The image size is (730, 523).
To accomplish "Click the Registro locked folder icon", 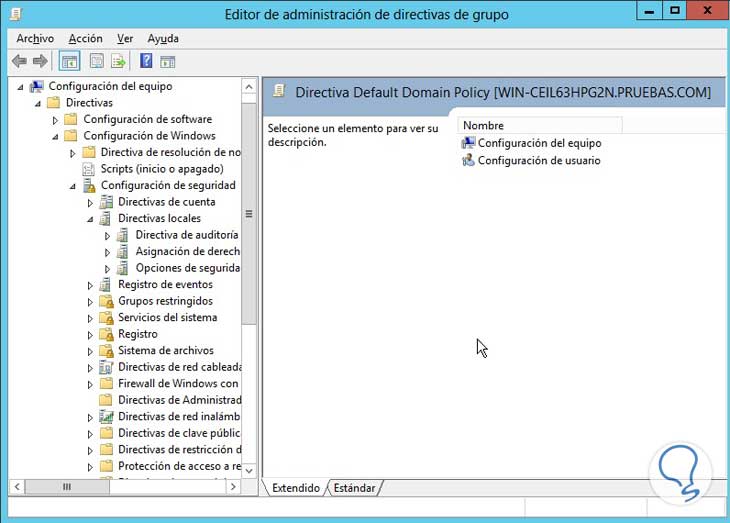I will click(106, 334).
